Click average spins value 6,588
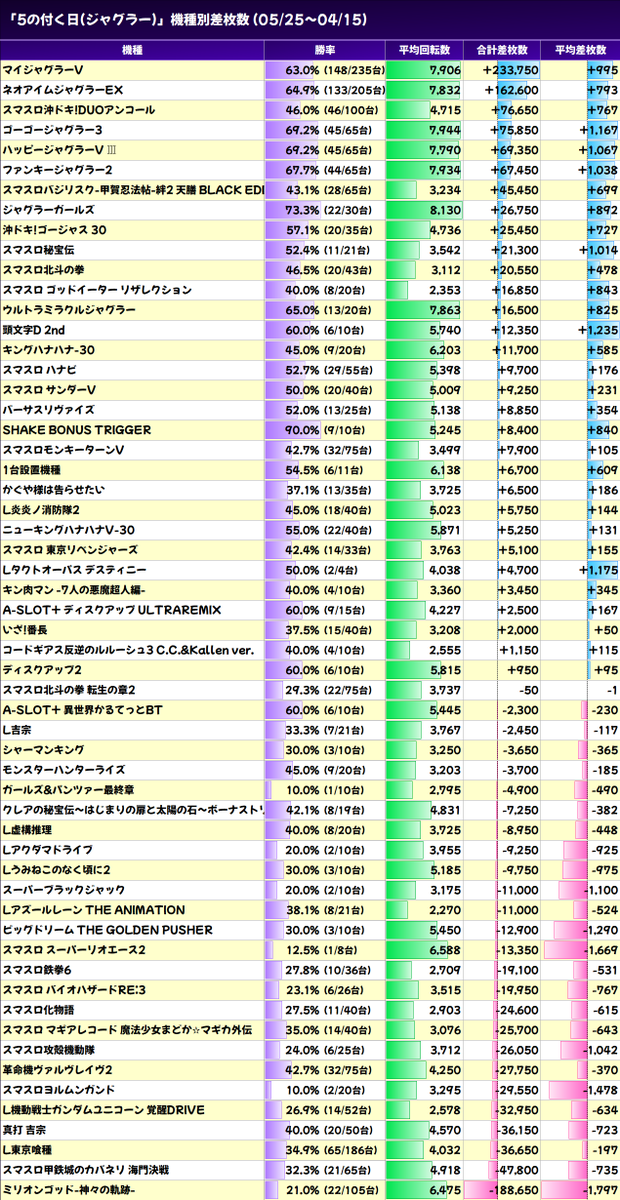This screenshot has height=1200, width=620. (x=445, y=950)
